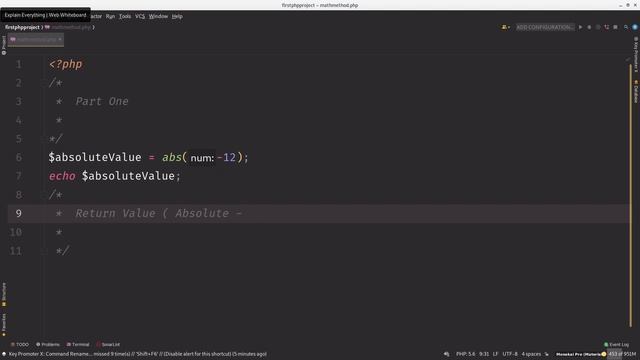Click the num: parameter hint
Image resolution: width=640 pixels, height=360 pixels.
pos(202,158)
